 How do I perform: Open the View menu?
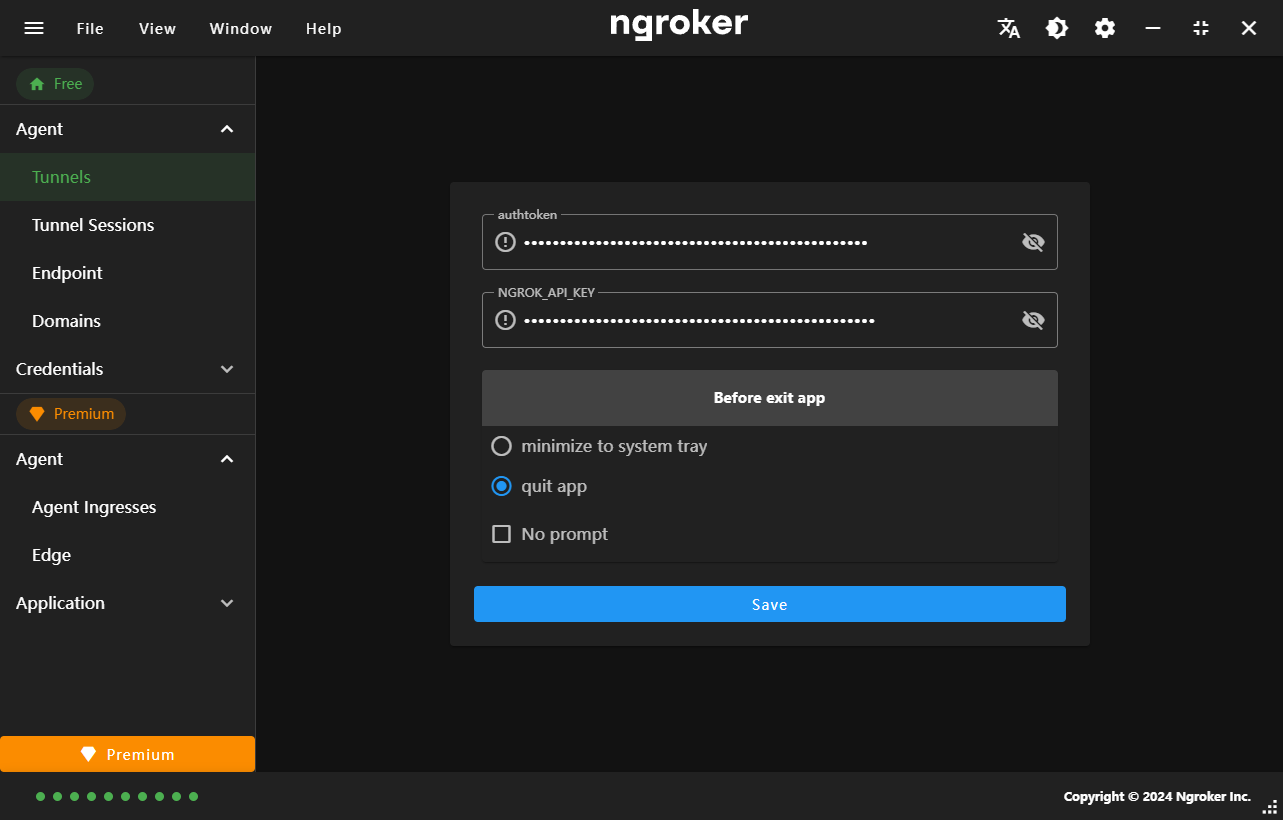click(157, 28)
